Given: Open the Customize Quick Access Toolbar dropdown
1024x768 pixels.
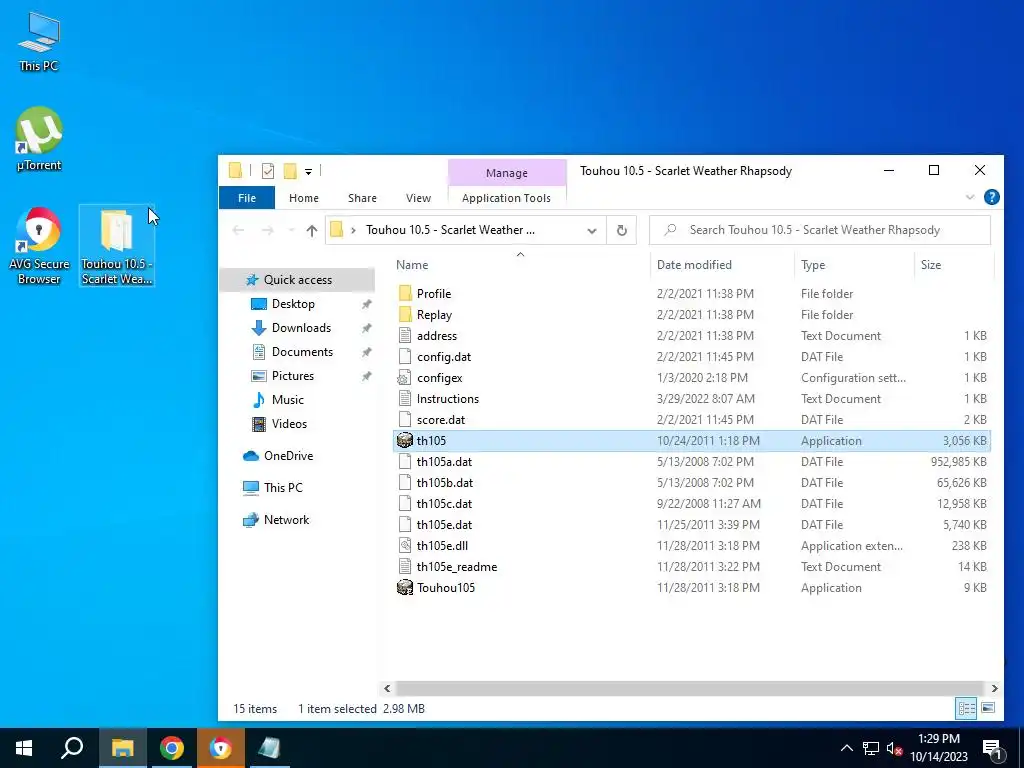Looking at the screenshot, I should pyautogui.click(x=308, y=172).
